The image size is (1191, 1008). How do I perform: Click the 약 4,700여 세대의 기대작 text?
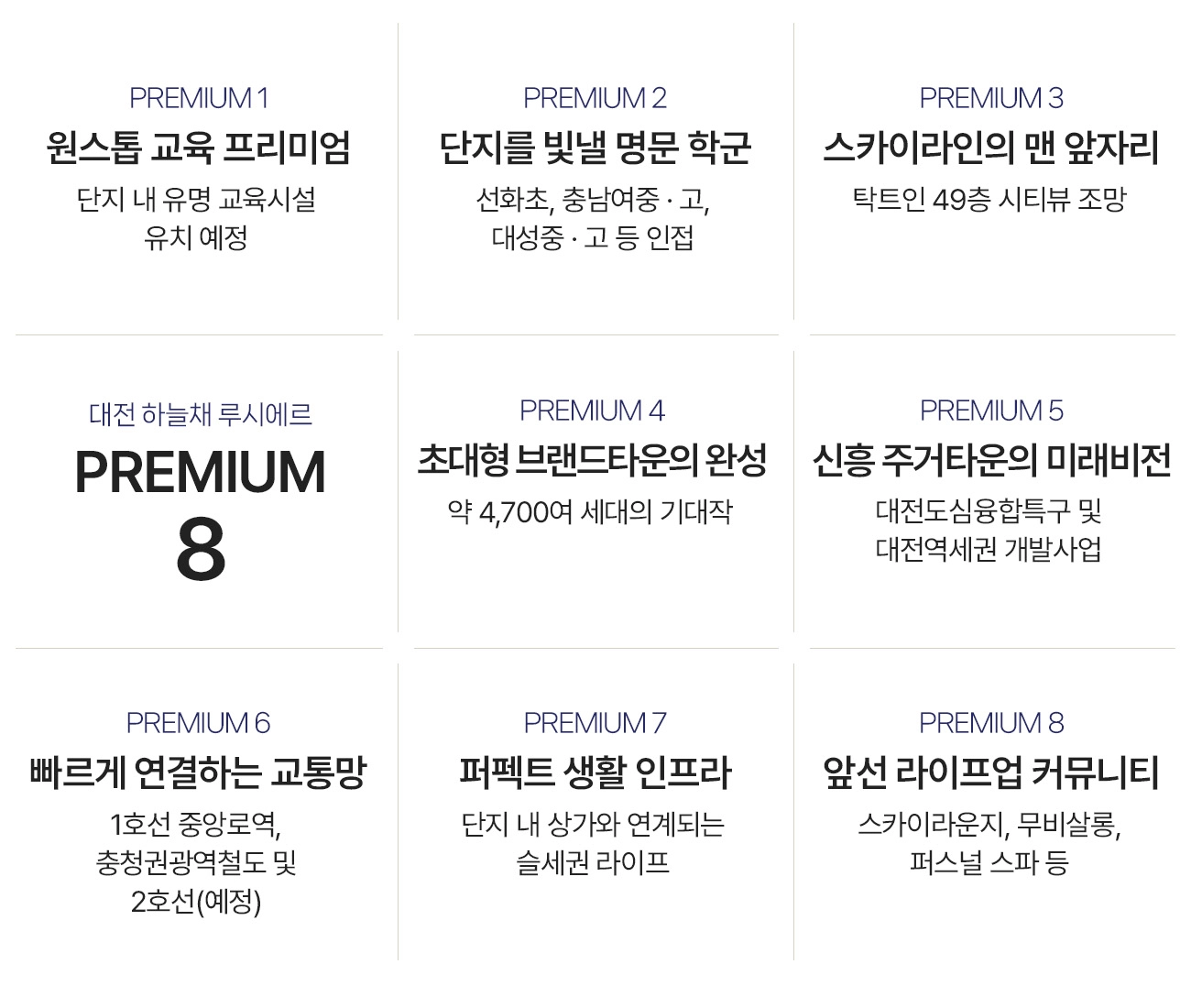coord(590,511)
